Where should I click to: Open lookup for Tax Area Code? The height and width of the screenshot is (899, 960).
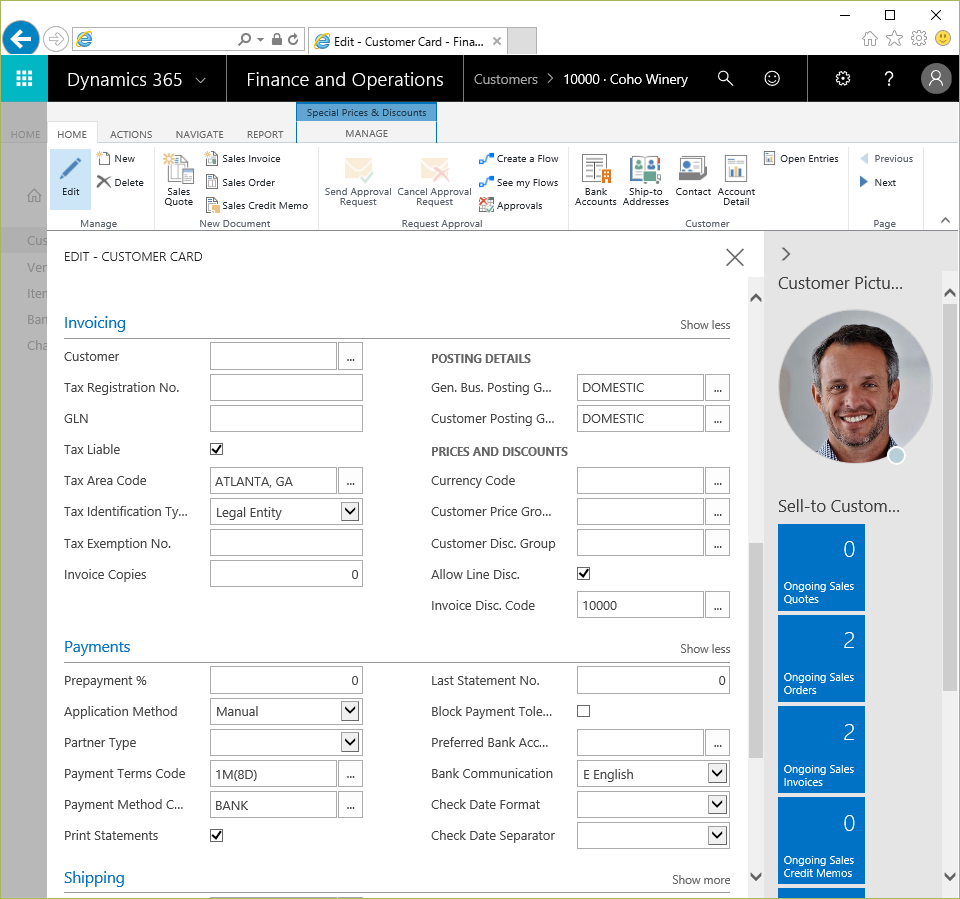[350, 481]
